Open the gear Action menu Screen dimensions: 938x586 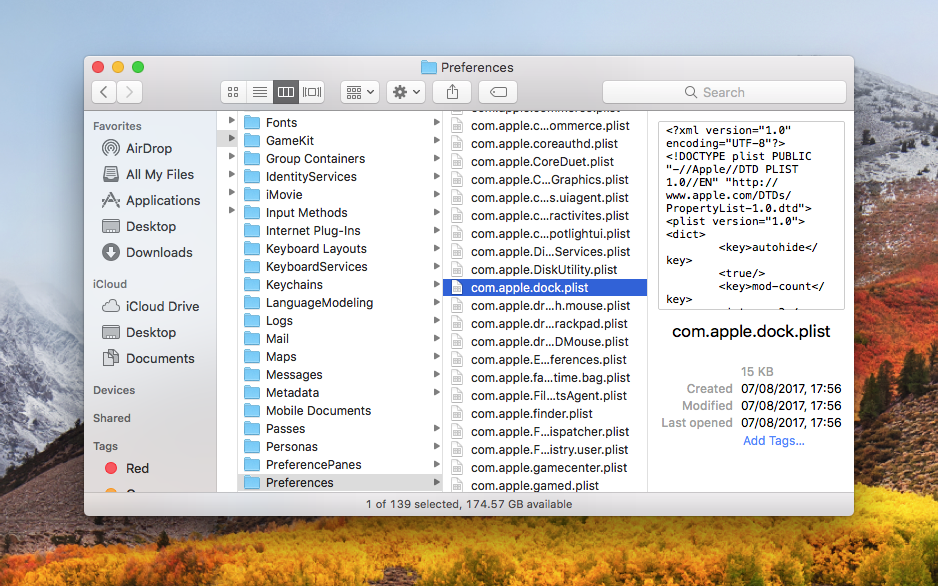click(406, 92)
